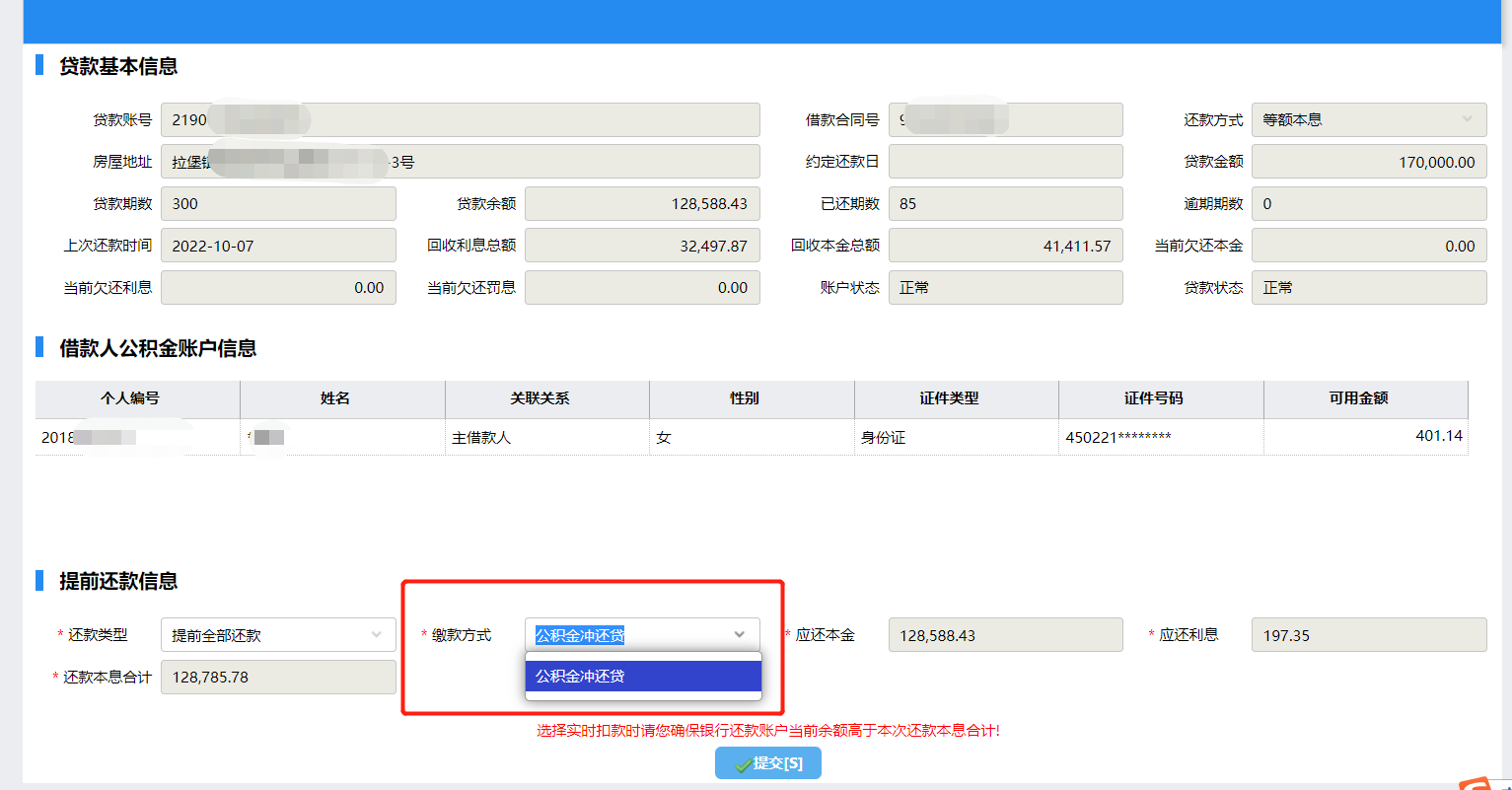Open the 还款方式 dropdown showing 等额本息
Screen dimensions: 1512x790
1368,119
